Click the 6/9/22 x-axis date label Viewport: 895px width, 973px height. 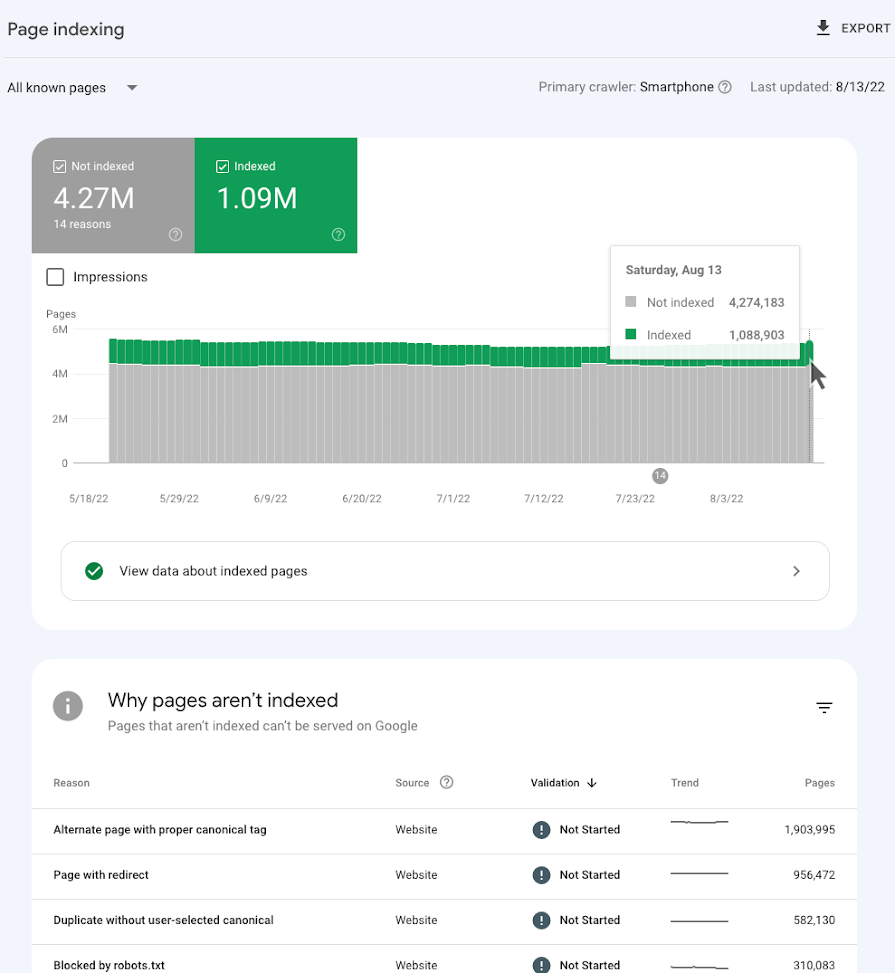click(x=271, y=499)
